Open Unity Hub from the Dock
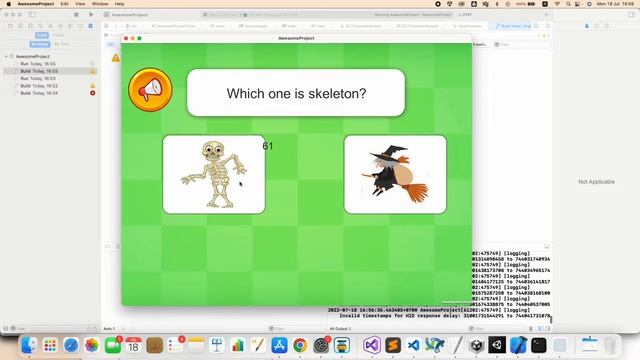640x360 pixels. pos(476,345)
